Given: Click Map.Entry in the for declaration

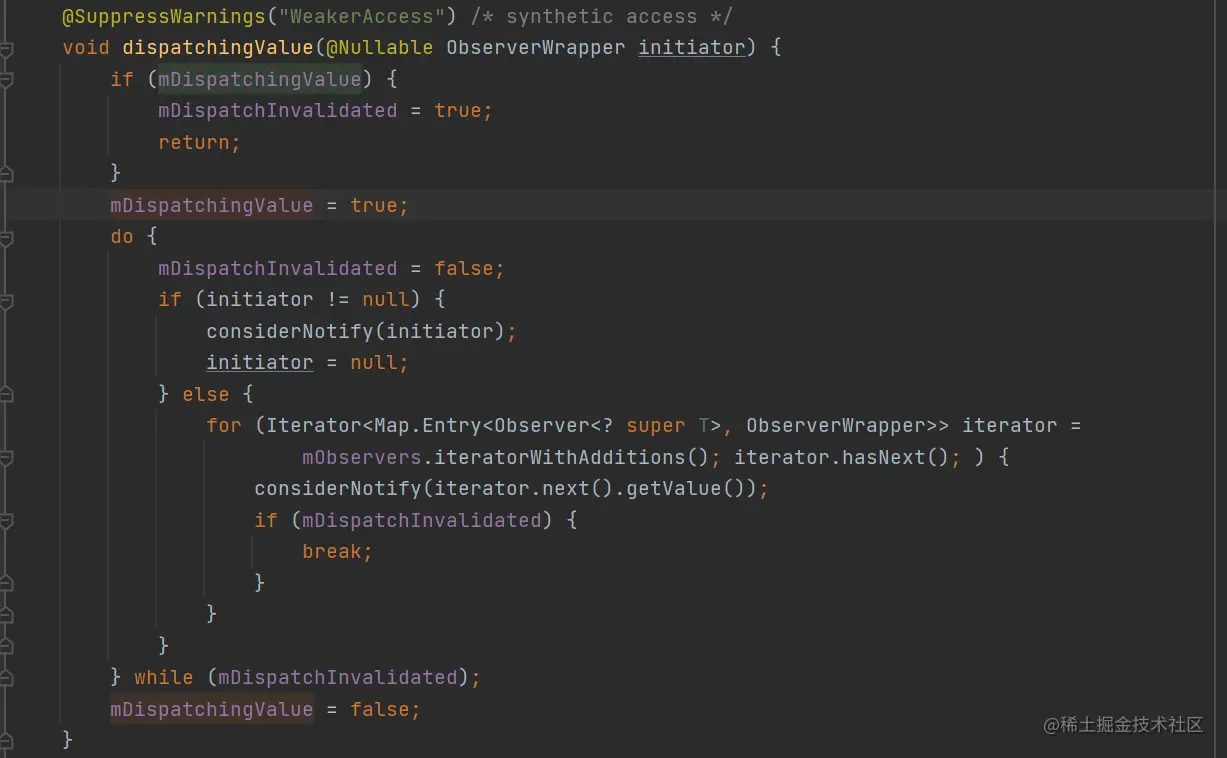Looking at the screenshot, I should [x=428, y=425].
